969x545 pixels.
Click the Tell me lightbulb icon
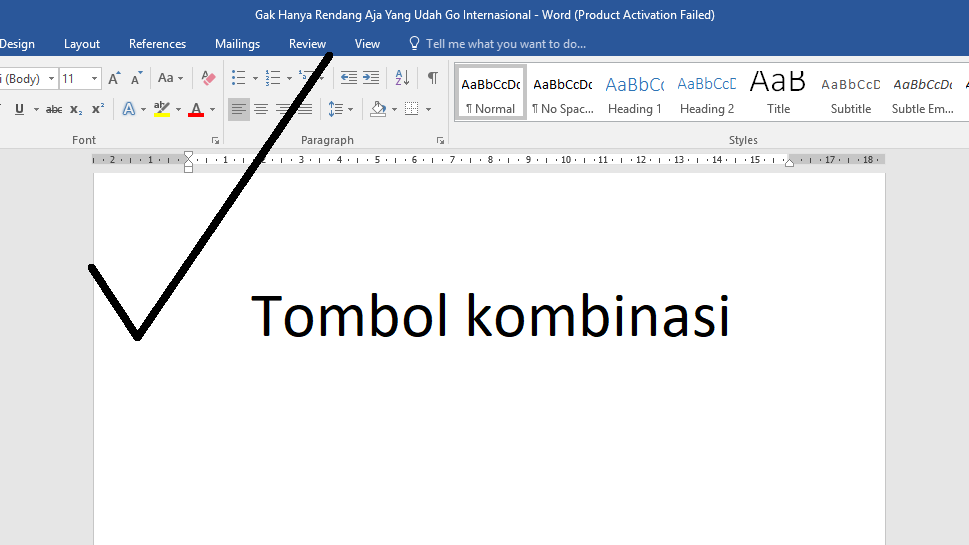coord(414,43)
